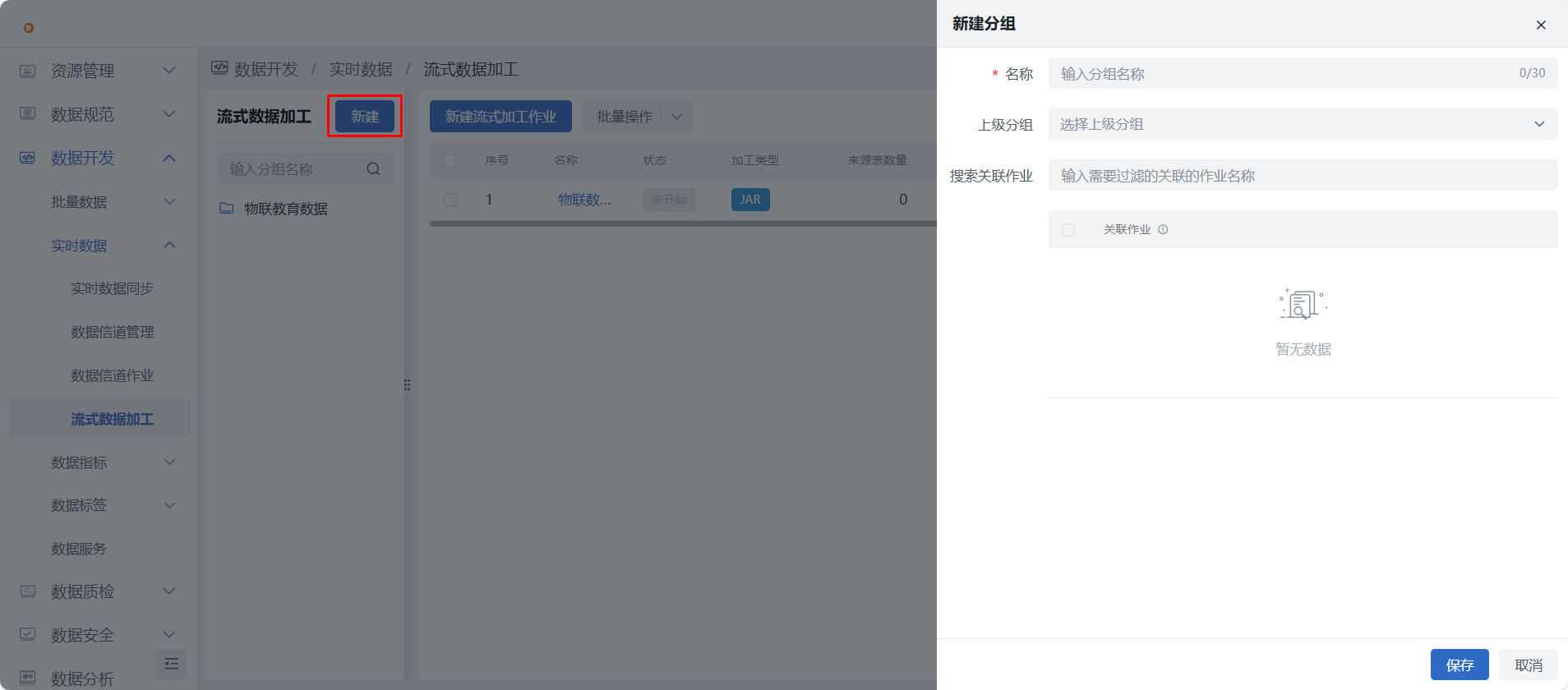The width and height of the screenshot is (1568, 690).
Task: Expand the 资源管理 menu
Action: coord(99,71)
